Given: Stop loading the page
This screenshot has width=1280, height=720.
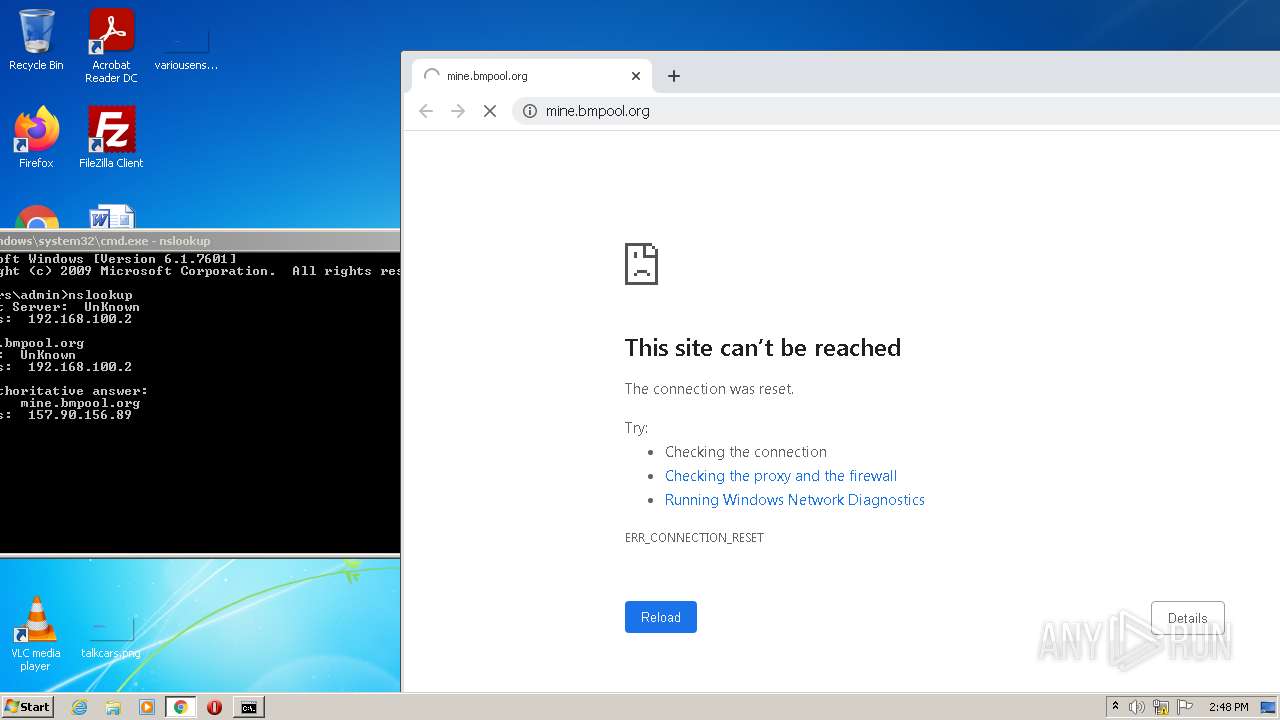Looking at the screenshot, I should click(x=490, y=111).
